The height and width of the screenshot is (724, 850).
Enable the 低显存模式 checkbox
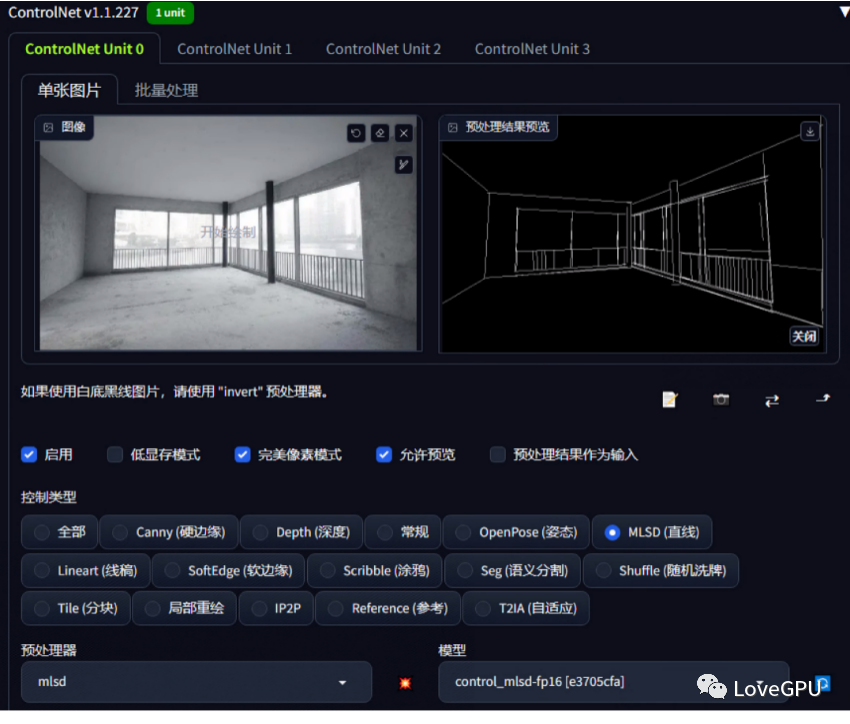pos(115,454)
